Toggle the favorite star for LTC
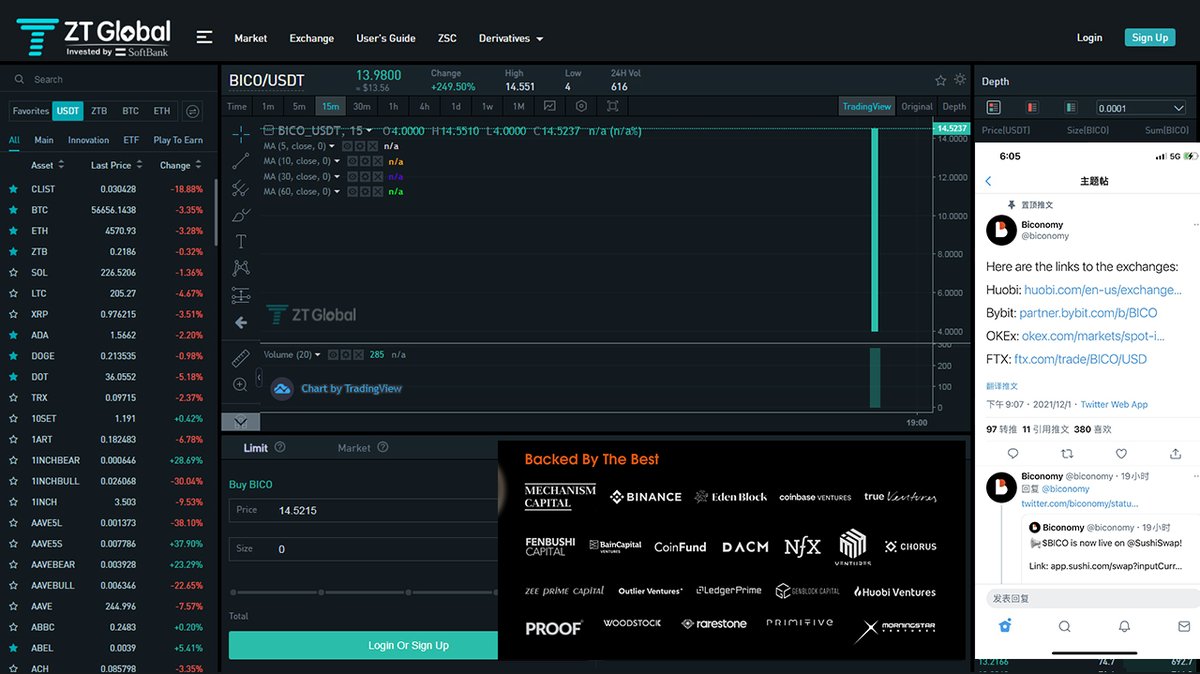Image resolution: width=1200 pixels, height=674 pixels. coord(13,293)
